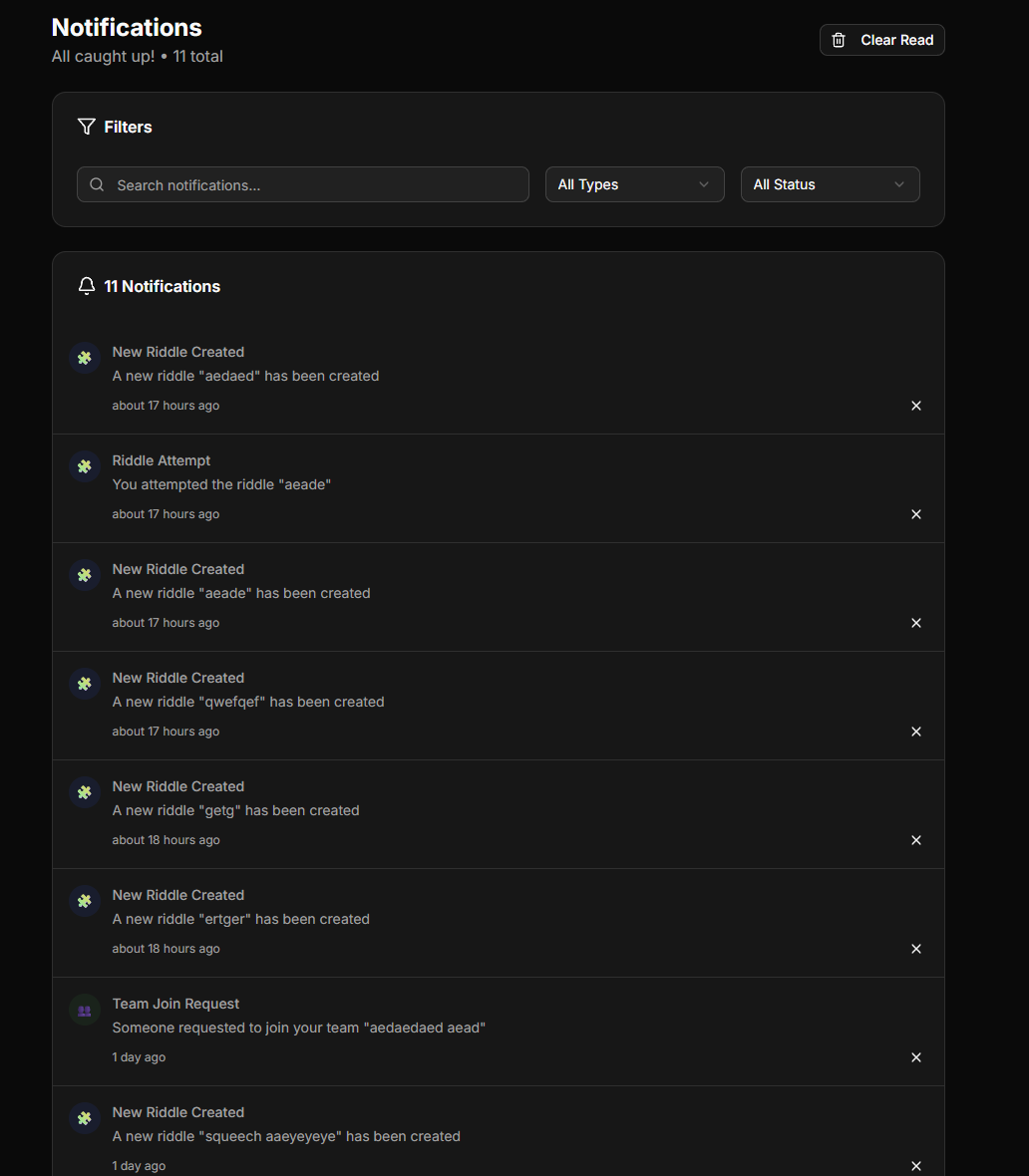
Task: Click the puzzle icon on the "aedaed" riddle notification
Action: tap(84, 357)
